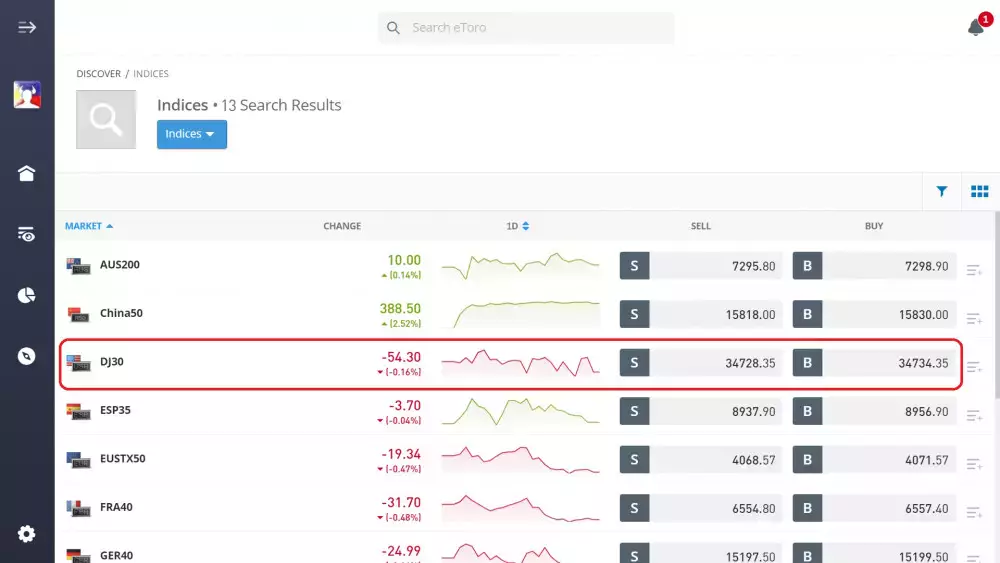
Task: Open the ESP35 market name
Action: (x=115, y=410)
